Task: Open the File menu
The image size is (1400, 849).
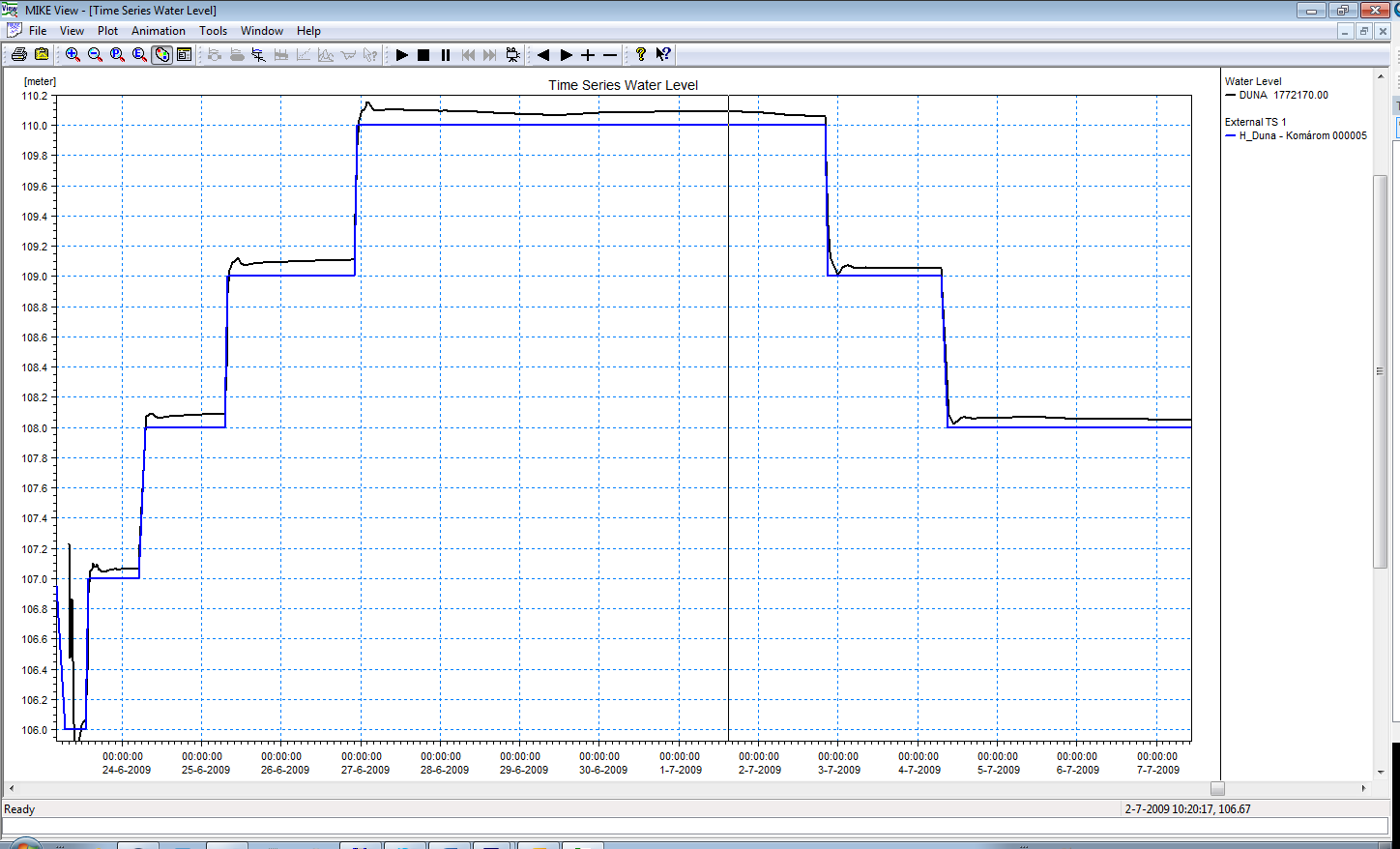Action: (38, 31)
